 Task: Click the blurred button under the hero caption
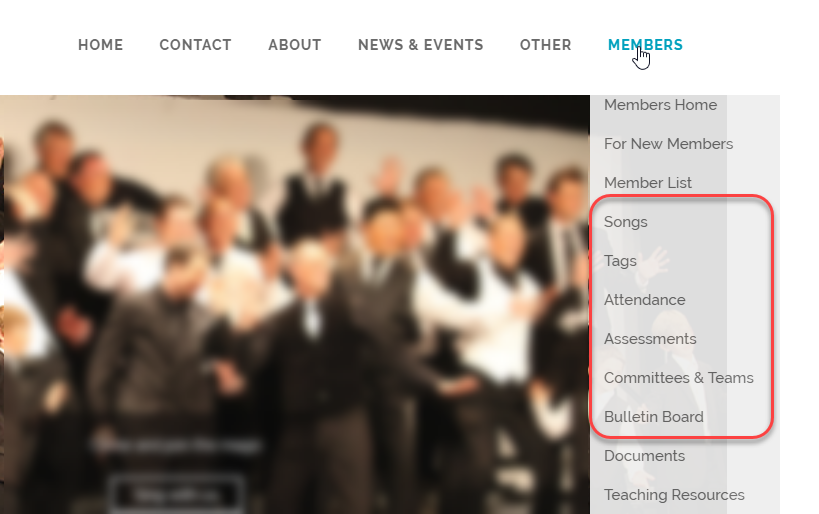(176, 494)
